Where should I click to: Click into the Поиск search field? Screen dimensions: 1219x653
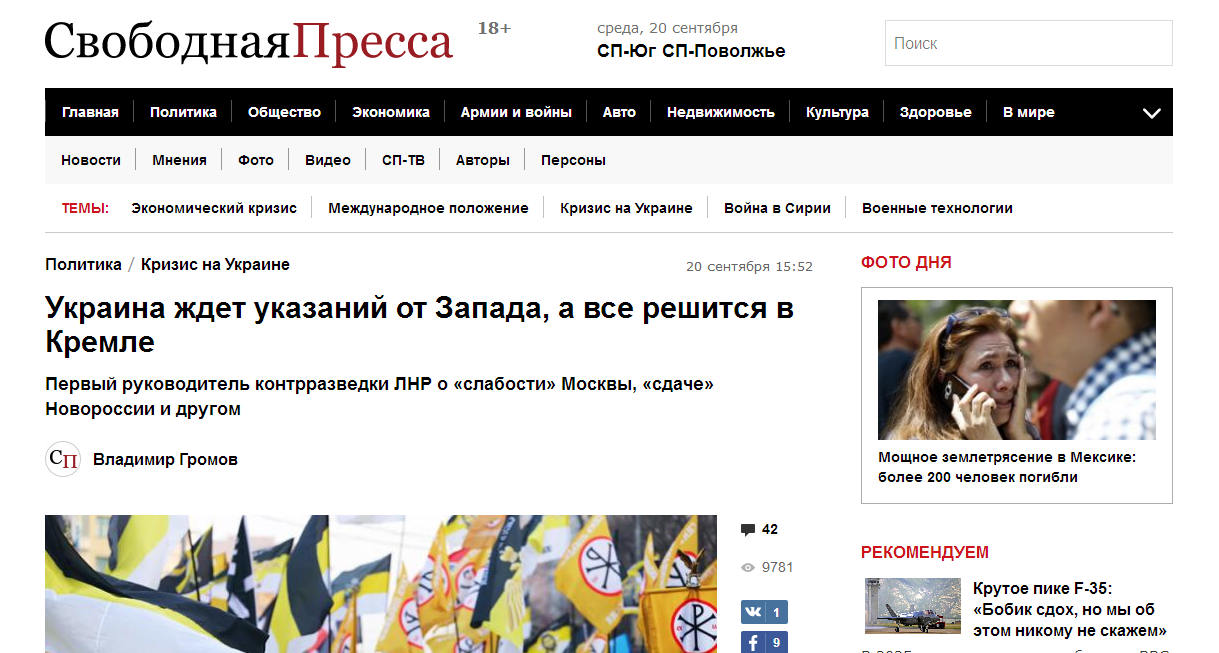pos(1028,43)
